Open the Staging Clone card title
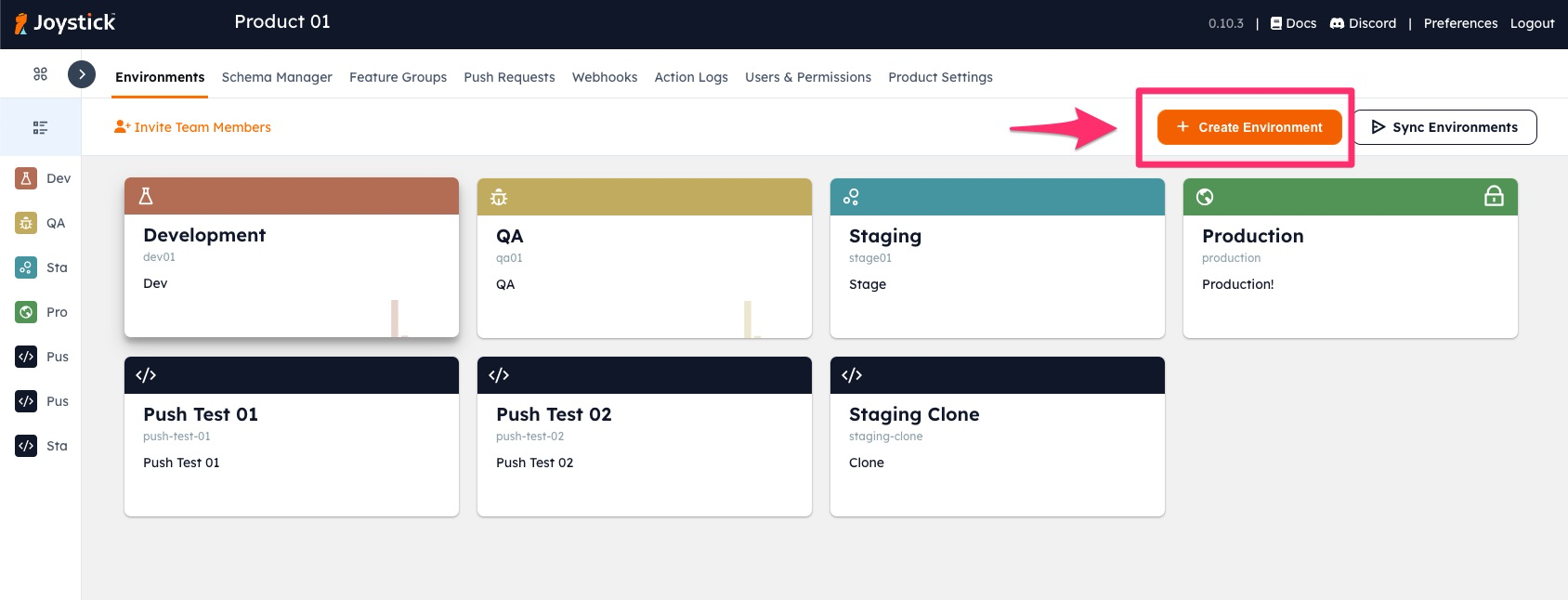Screen dimensions: 1568x600 coord(914,414)
